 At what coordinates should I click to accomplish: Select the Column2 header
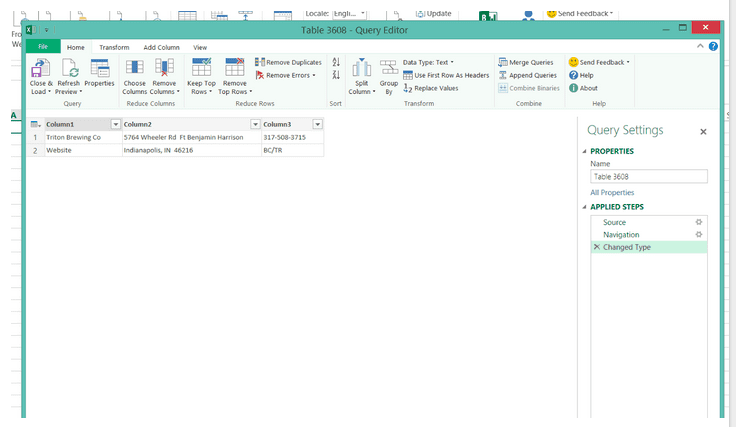pyautogui.click(x=186, y=124)
